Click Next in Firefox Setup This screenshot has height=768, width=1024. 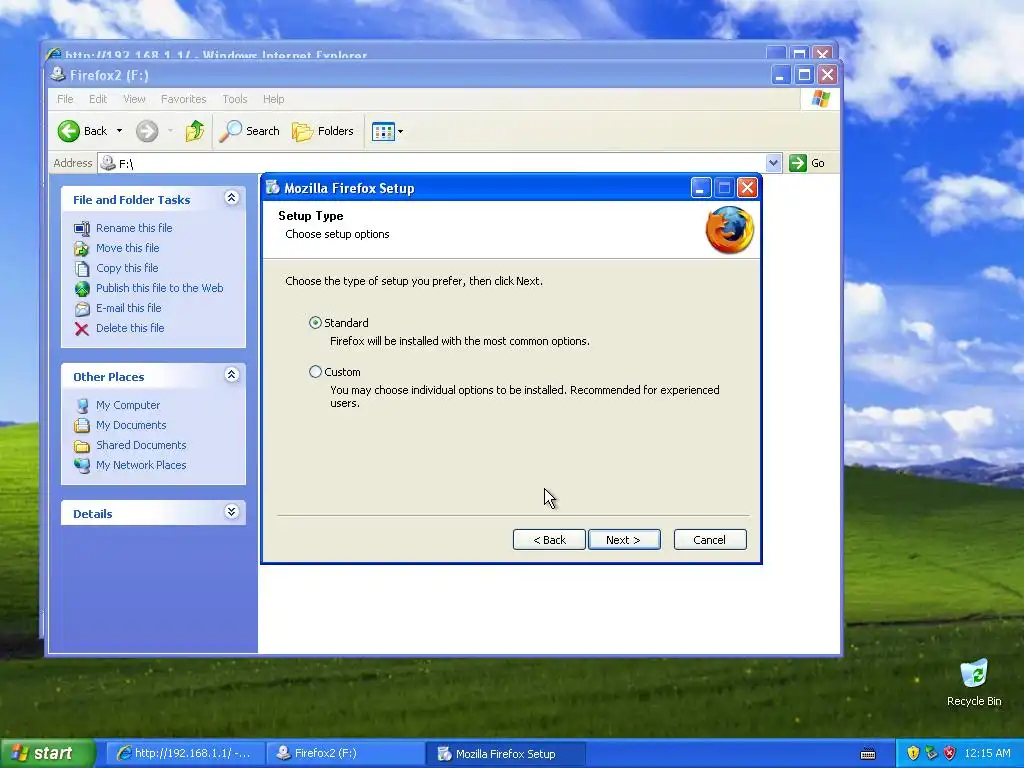[624, 539]
